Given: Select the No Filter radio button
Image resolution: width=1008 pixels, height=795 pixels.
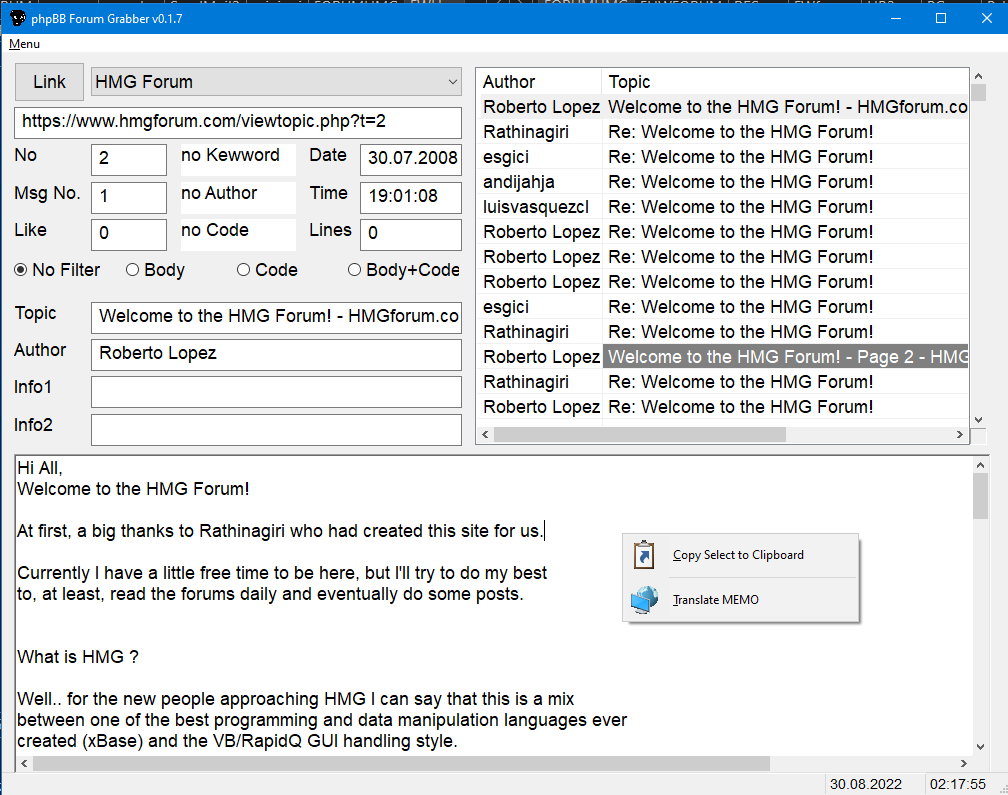Looking at the screenshot, I should (x=21, y=270).
